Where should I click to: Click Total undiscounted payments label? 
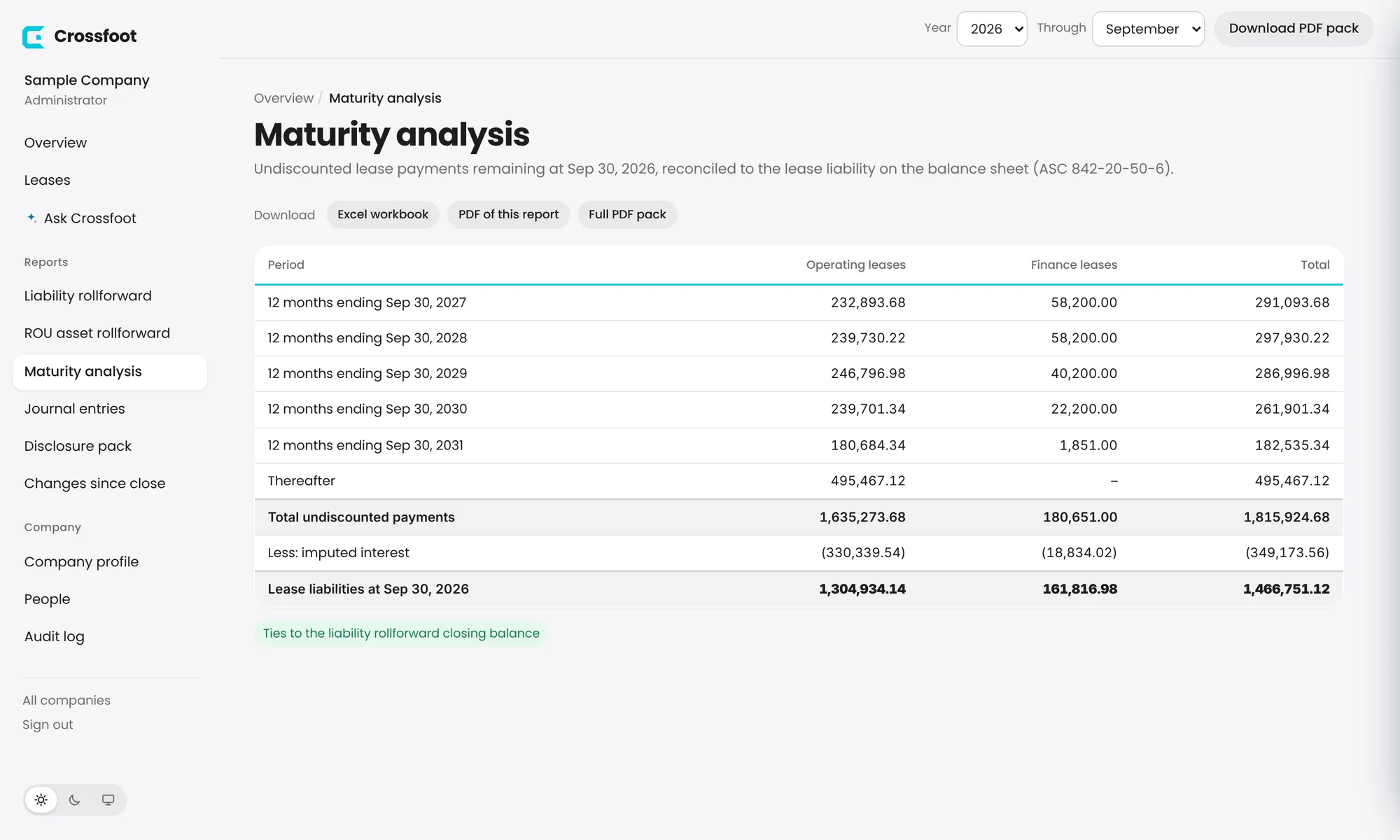(361, 517)
